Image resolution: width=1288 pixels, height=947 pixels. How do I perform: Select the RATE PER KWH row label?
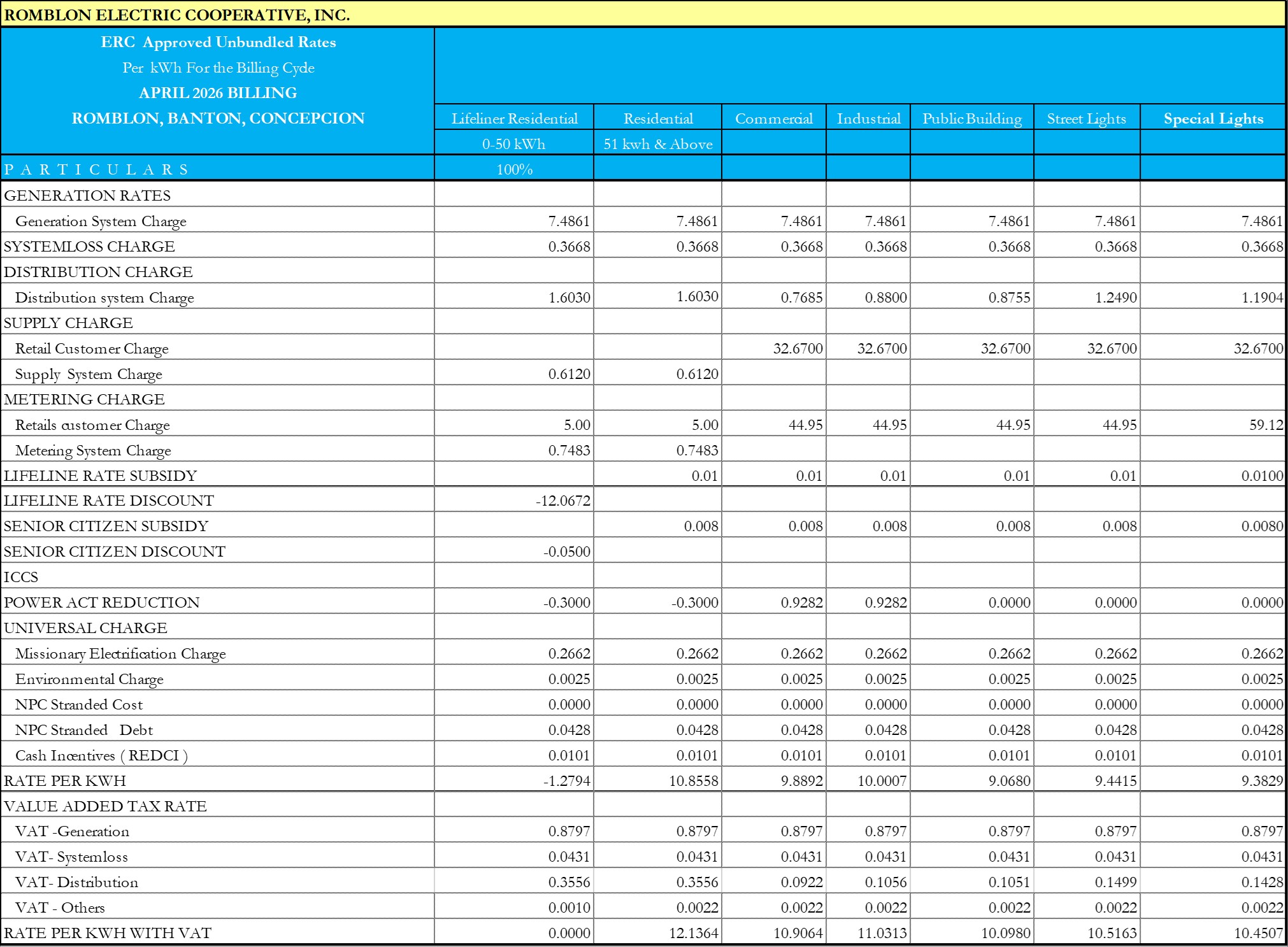click(x=65, y=781)
